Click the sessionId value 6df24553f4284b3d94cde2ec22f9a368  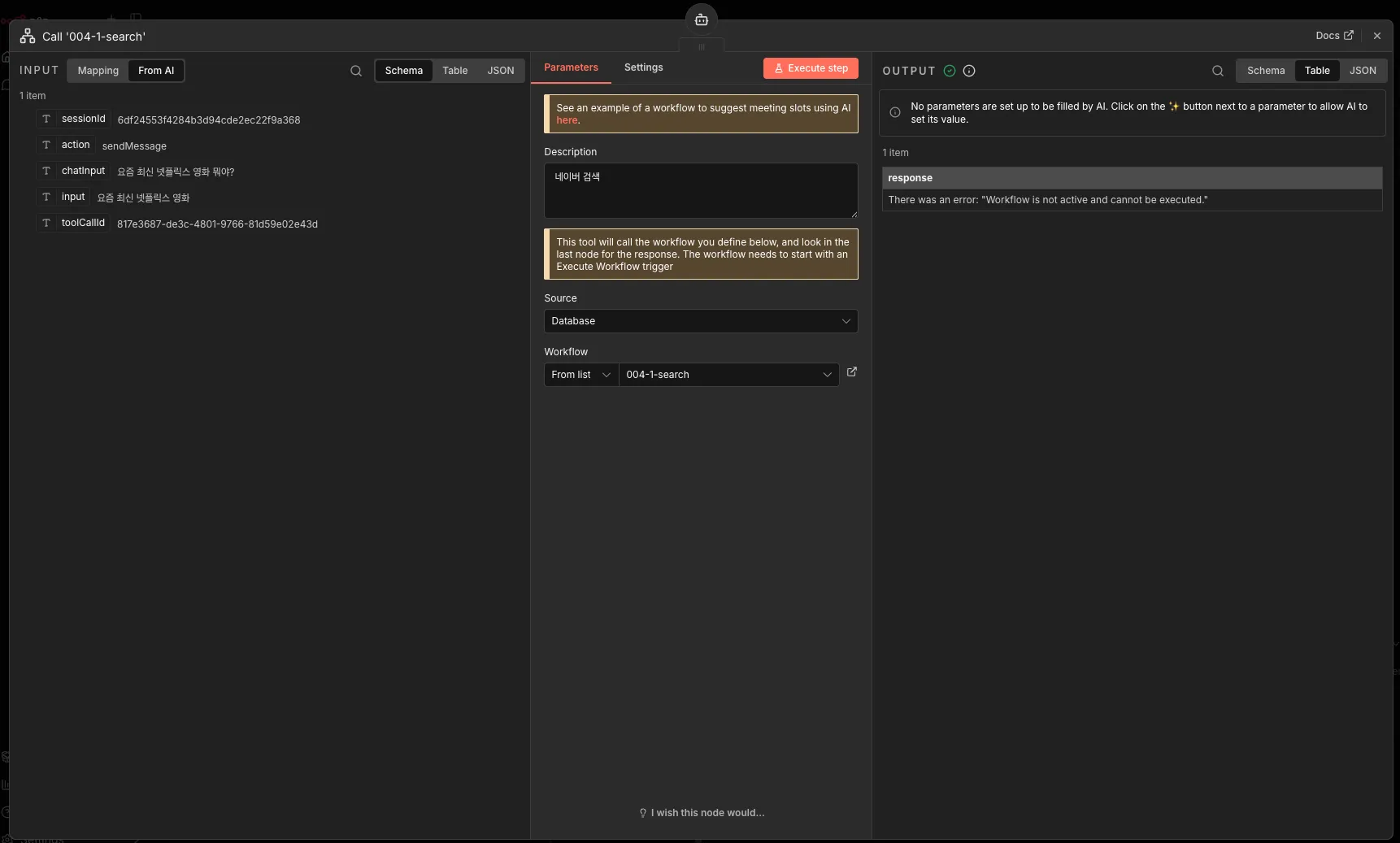click(209, 120)
